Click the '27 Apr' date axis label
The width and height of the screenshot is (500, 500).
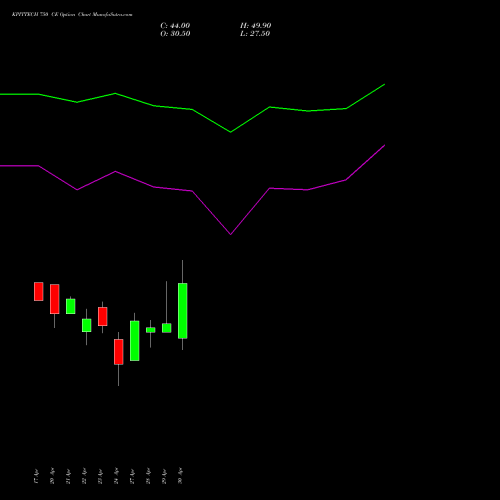click(x=132, y=476)
